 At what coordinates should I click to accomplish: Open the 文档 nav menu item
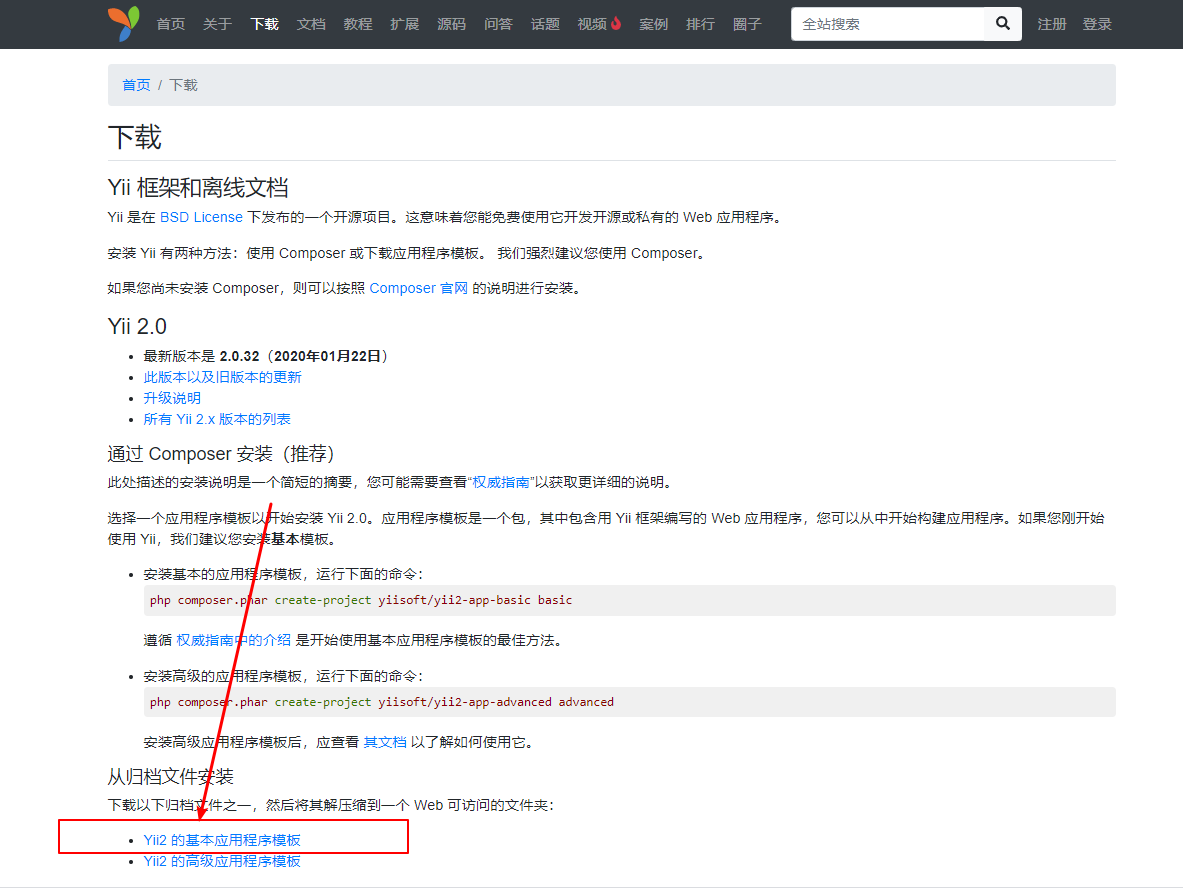311,24
